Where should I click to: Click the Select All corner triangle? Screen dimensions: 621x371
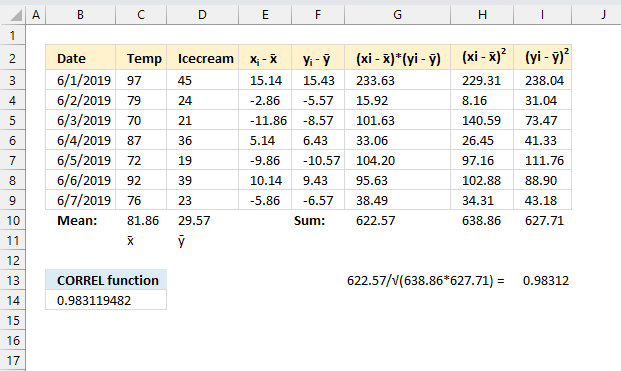coord(16,15)
